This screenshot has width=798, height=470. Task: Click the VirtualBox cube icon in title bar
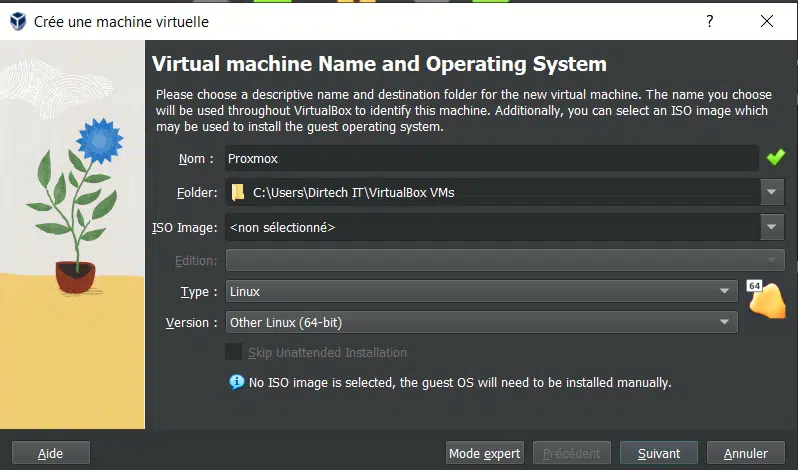[x=18, y=21]
